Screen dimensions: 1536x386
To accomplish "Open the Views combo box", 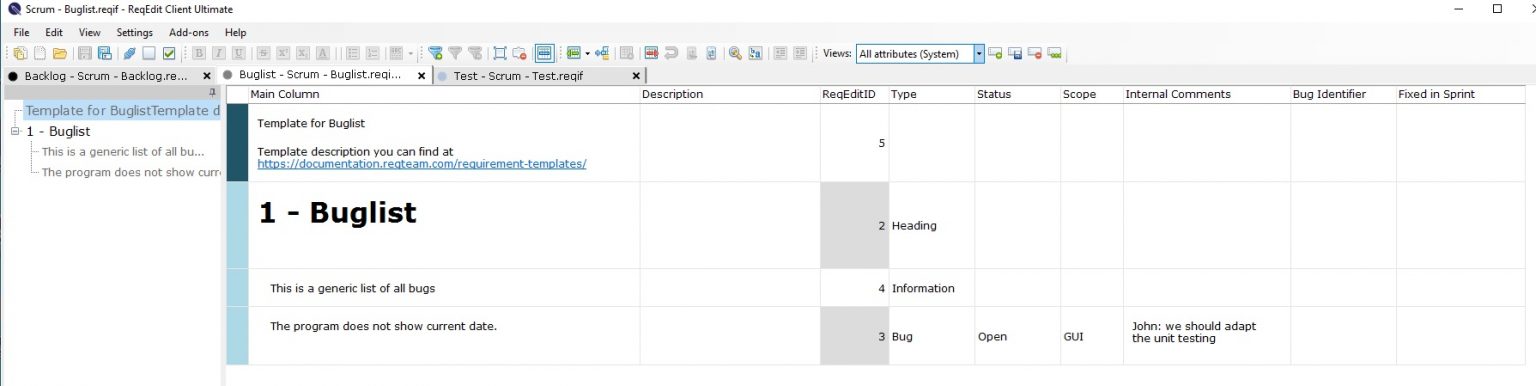I will tap(921, 54).
